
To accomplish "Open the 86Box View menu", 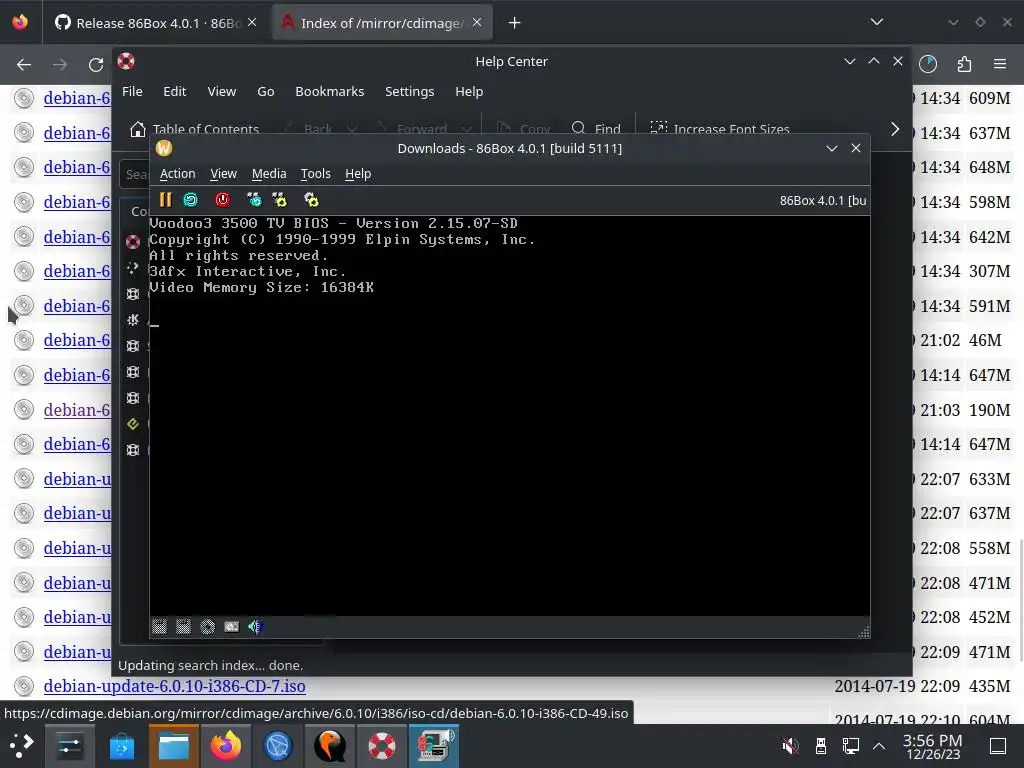I will pos(223,174).
